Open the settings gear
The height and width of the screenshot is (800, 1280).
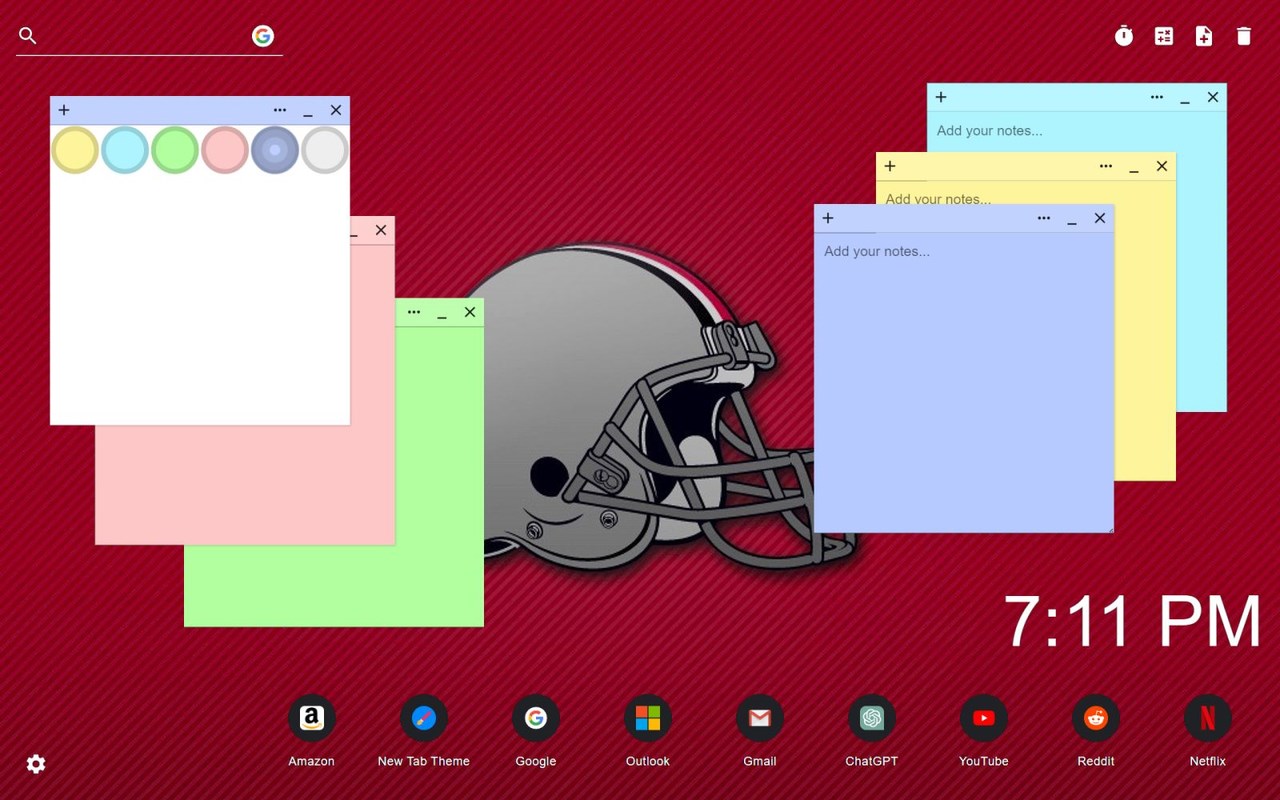pyautogui.click(x=36, y=764)
